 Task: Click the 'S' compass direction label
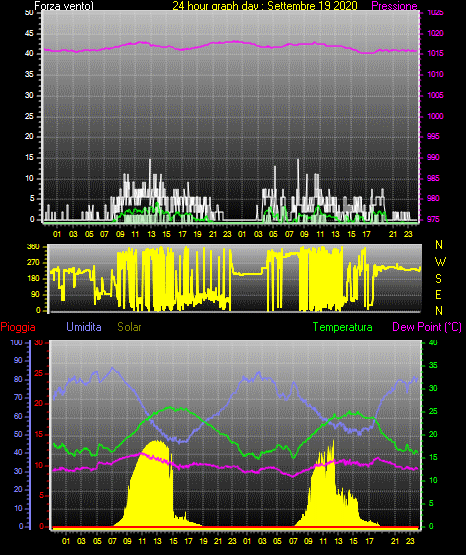pyautogui.click(x=438, y=279)
